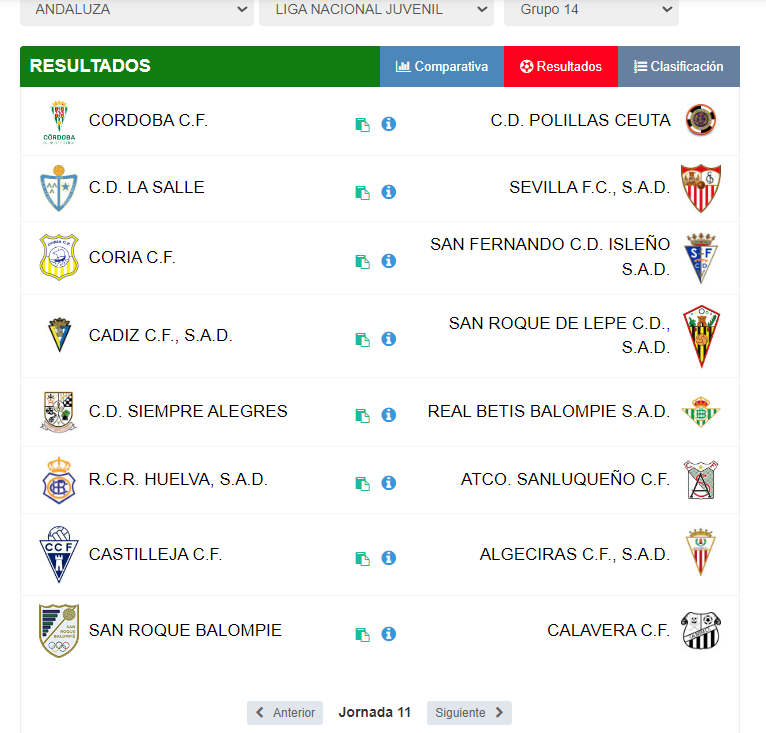Click Real Betis Balompie crest
This screenshot has height=733, width=766.
click(x=701, y=411)
